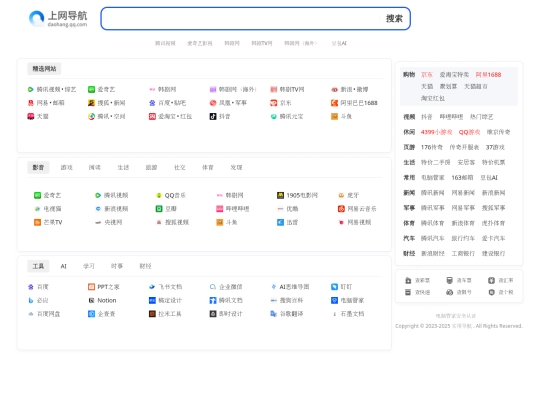Open the 安居客 link
Viewport: 540px width, 405px height.
tap(466, 163)
